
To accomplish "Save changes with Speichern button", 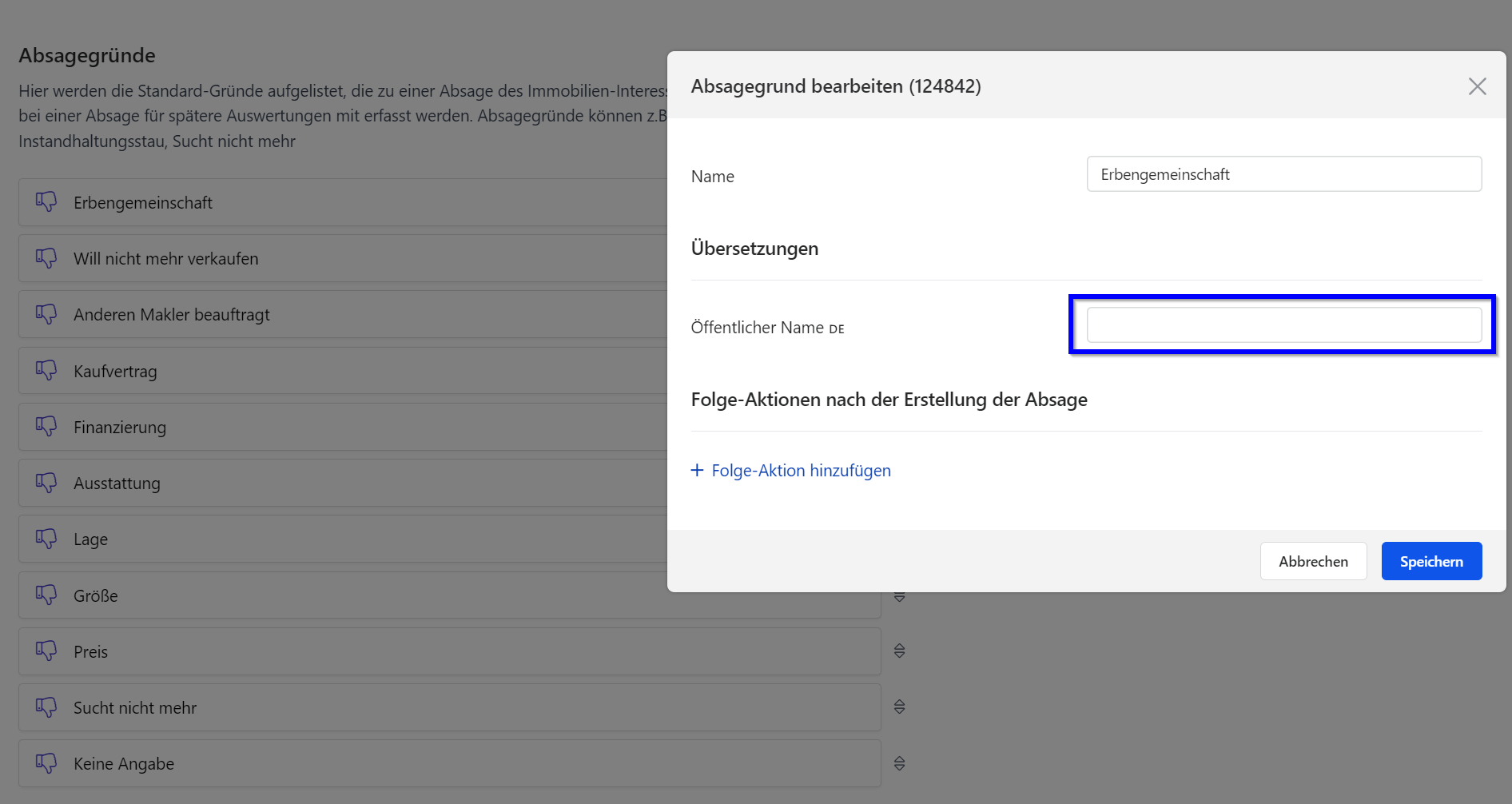I will click(1431, 561).
